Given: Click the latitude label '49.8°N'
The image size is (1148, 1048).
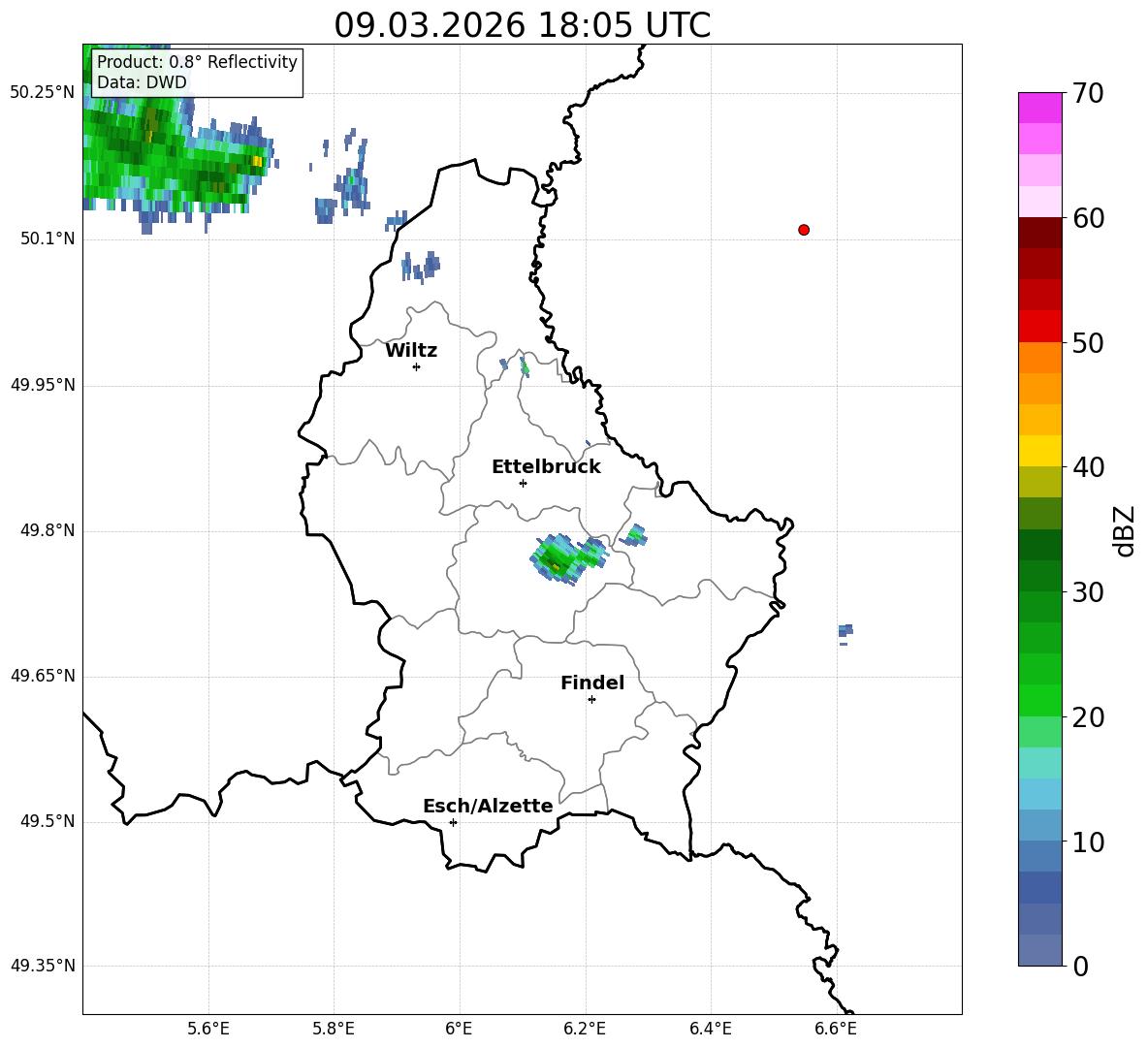Looking at the screenshot, I should (x=48, y=530).
